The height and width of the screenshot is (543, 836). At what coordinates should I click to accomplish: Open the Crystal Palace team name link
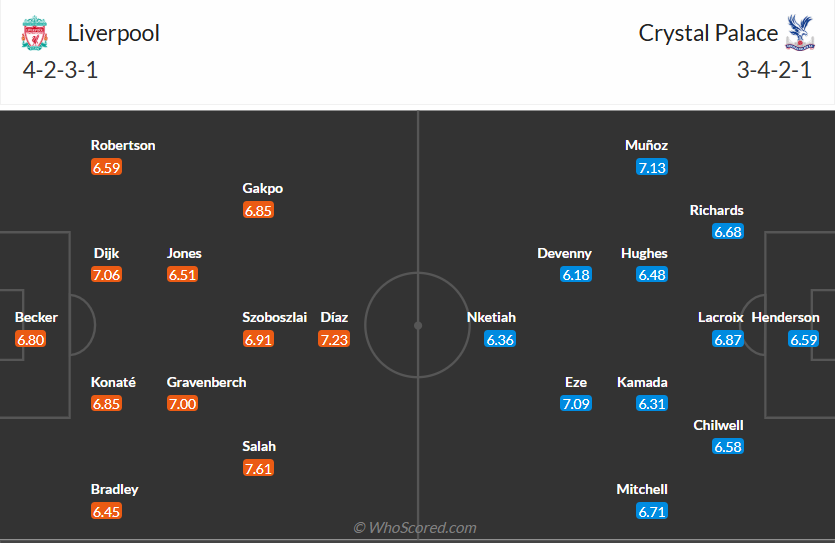click(708, 33)
